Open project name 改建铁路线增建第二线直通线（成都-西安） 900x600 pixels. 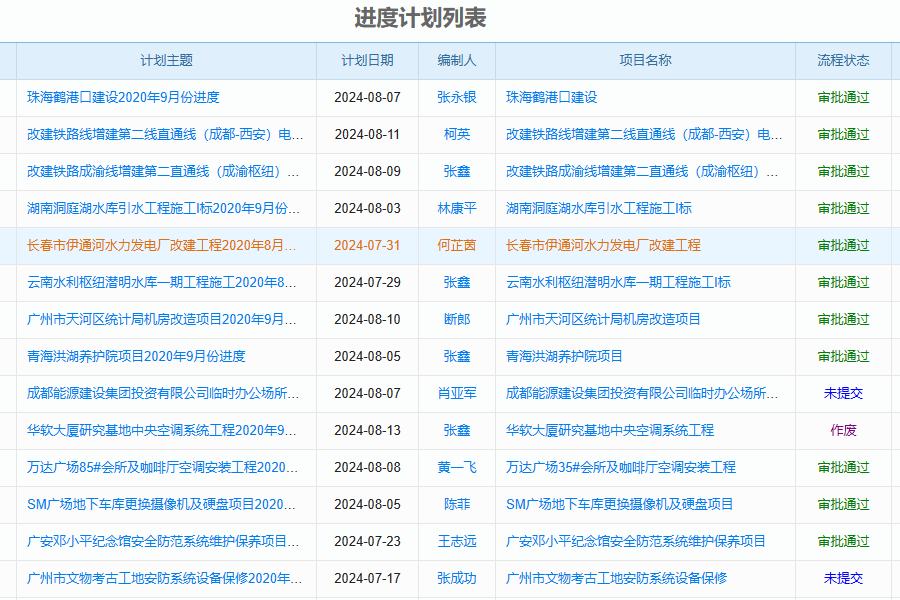(644, 134)
